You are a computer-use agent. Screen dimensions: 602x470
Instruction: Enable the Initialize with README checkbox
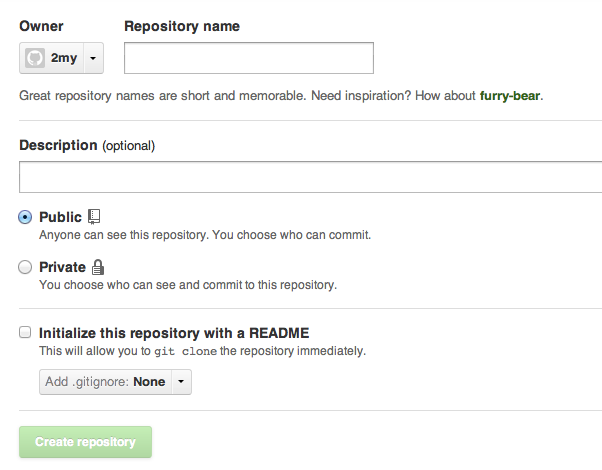[x=25, y=333]
